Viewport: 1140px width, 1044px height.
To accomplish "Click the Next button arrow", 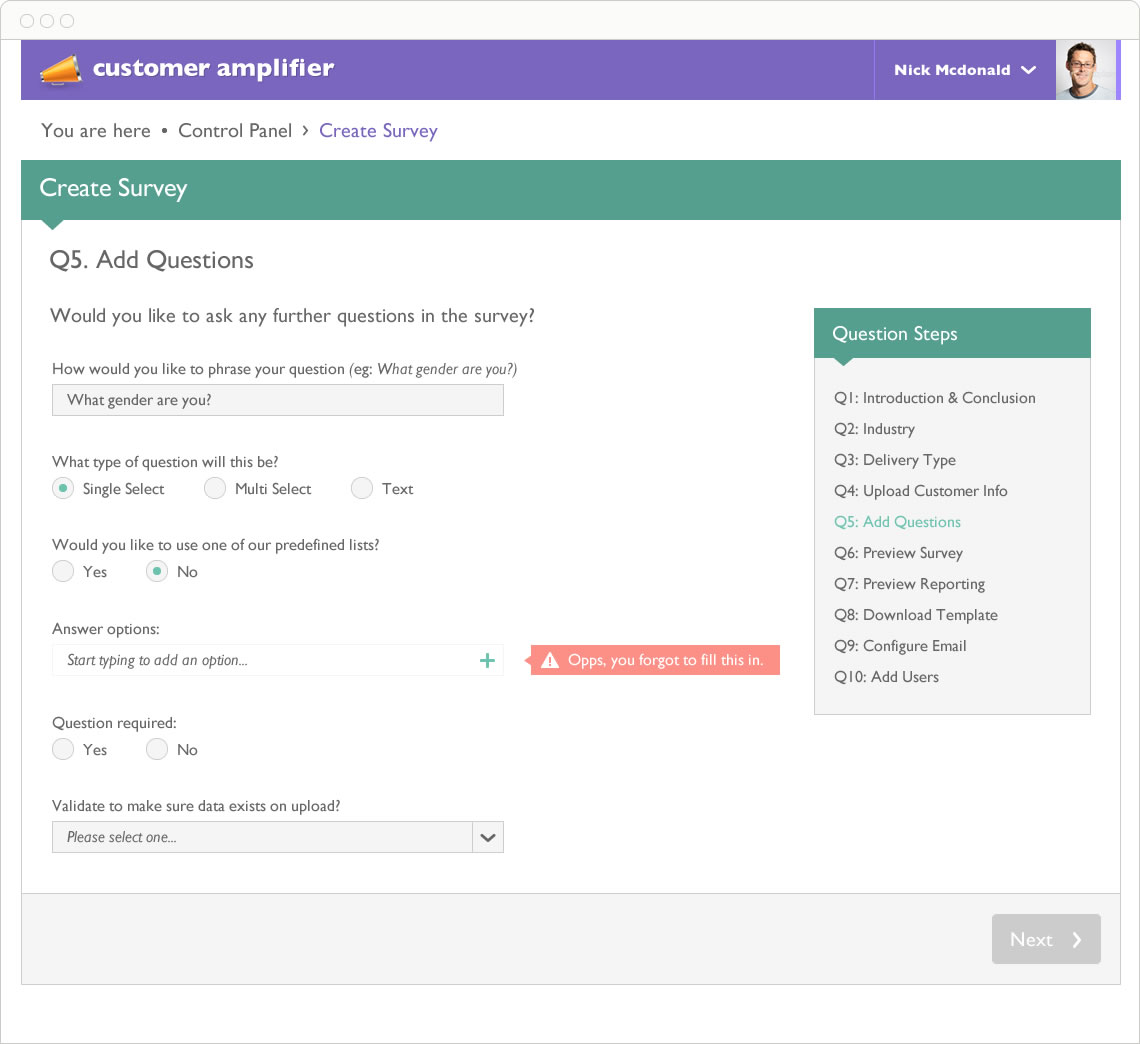I will [x=1077, y=939].
